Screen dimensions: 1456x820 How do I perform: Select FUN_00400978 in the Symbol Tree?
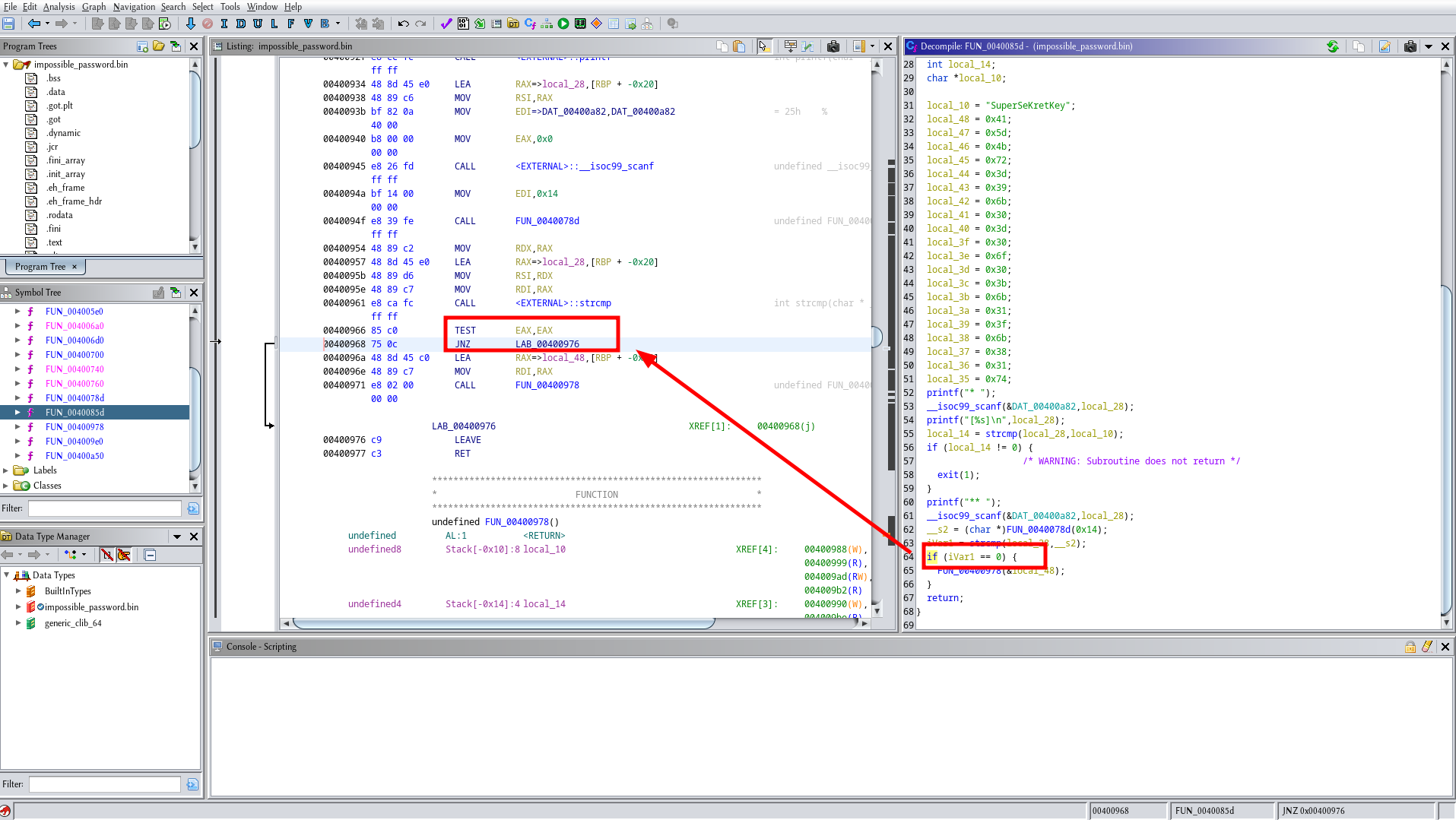click(75, 427)
